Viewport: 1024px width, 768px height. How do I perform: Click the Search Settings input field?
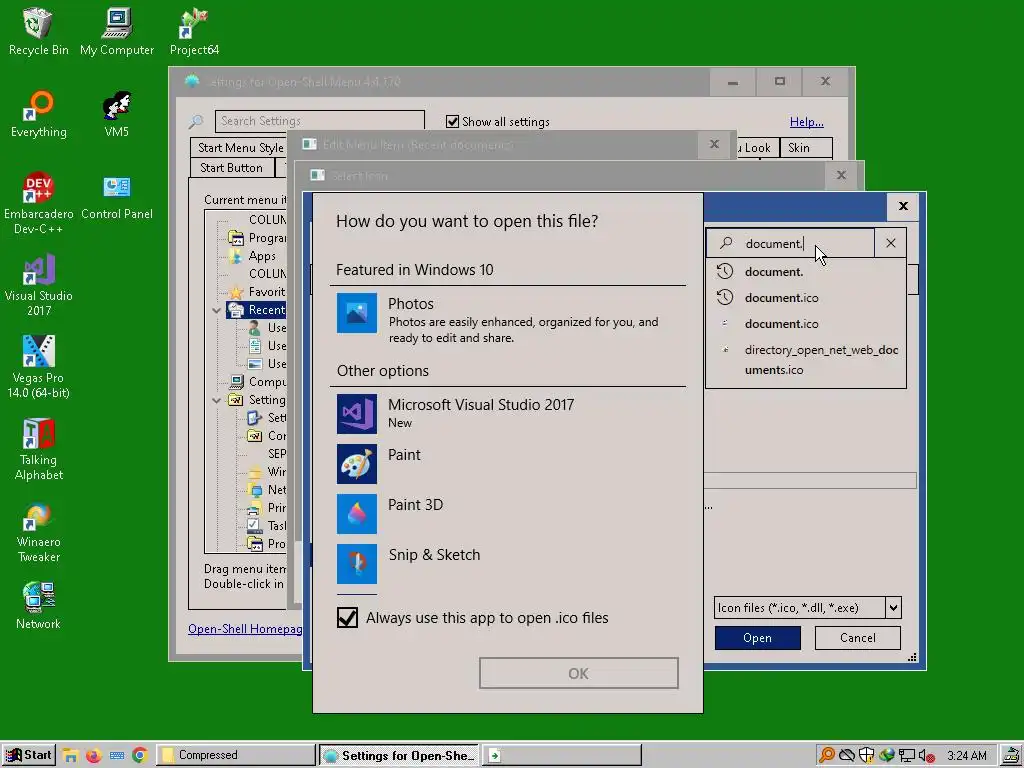pyautogui.click(x=319, y=121)
